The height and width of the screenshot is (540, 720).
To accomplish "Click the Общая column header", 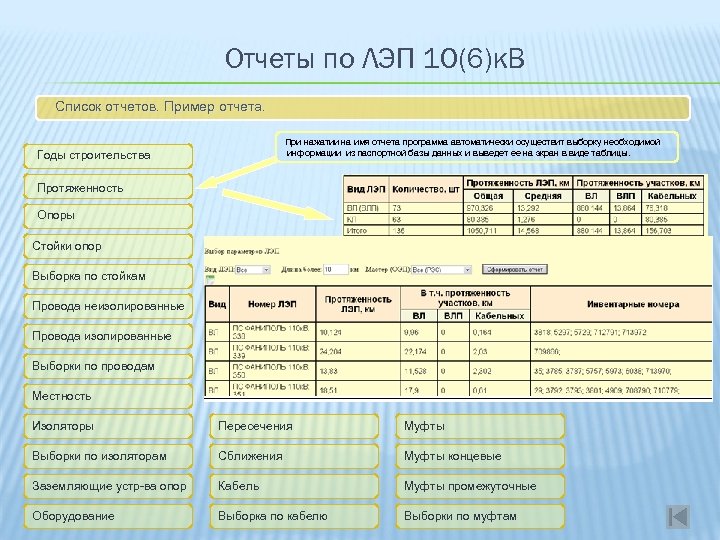I will click(488, 196).
